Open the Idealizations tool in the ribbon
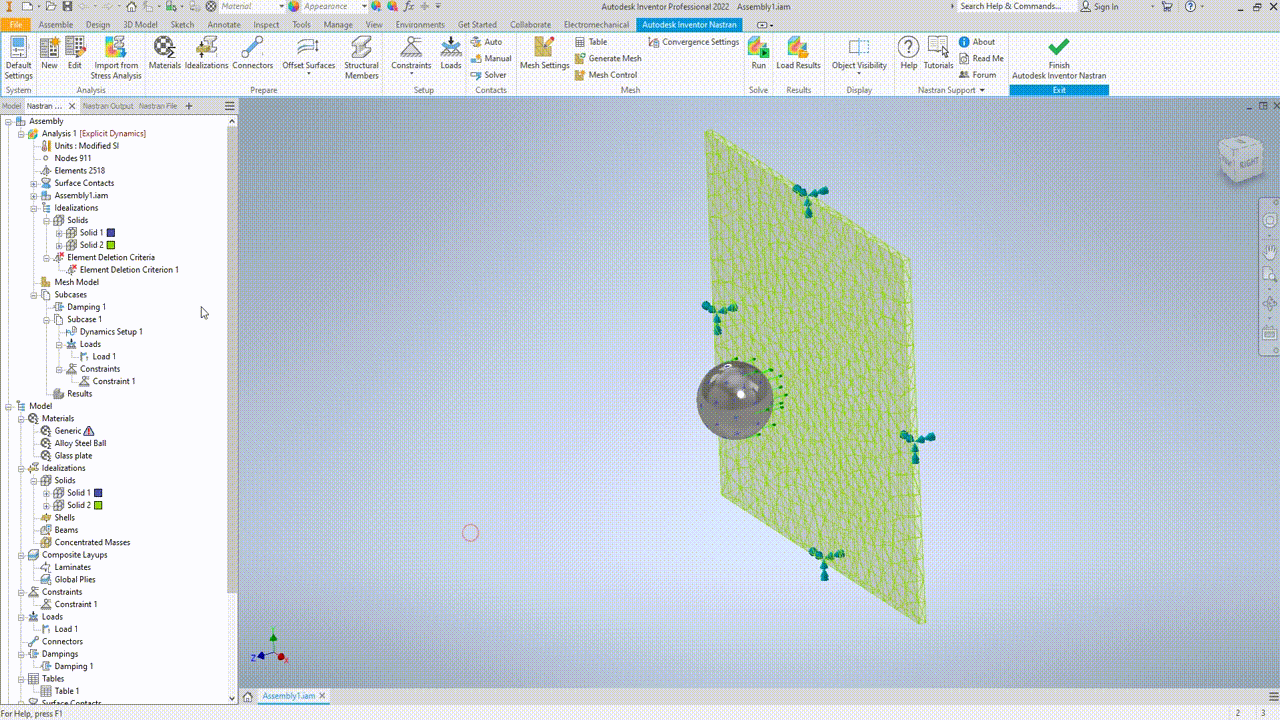This screenshot has height=720, width=1280. [x=207, y=53]
